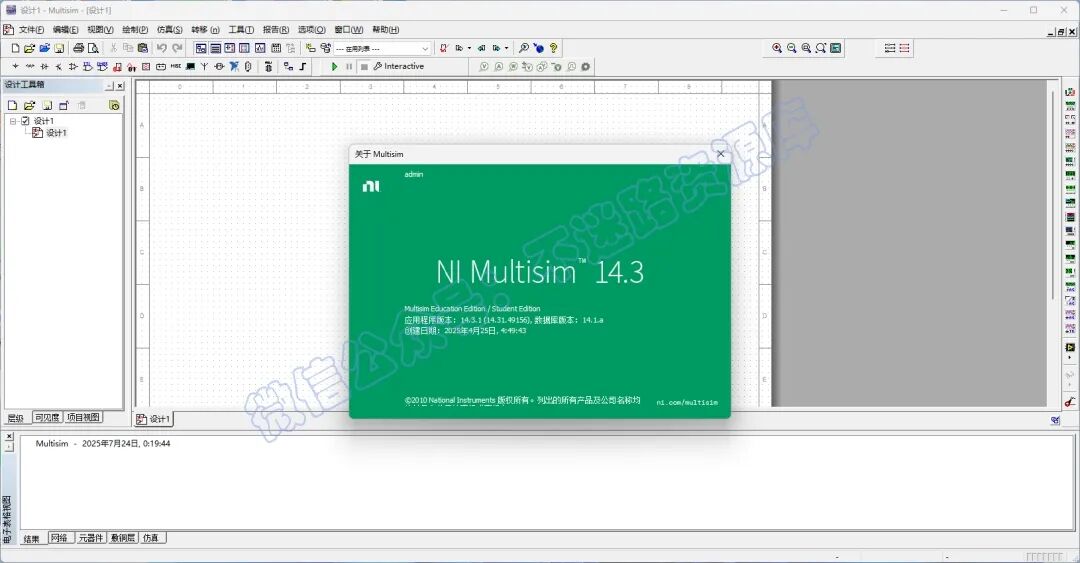Place a bus with the bus icon
This screenshot has height=563, width=1080.
(302, 67)
